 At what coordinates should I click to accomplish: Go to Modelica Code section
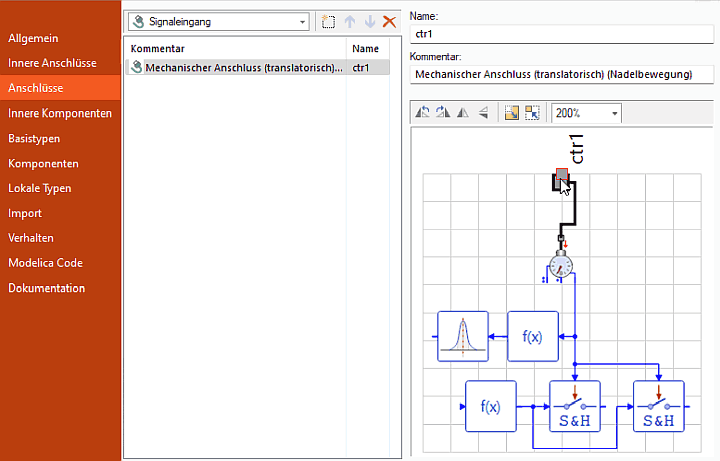(45, 263)
